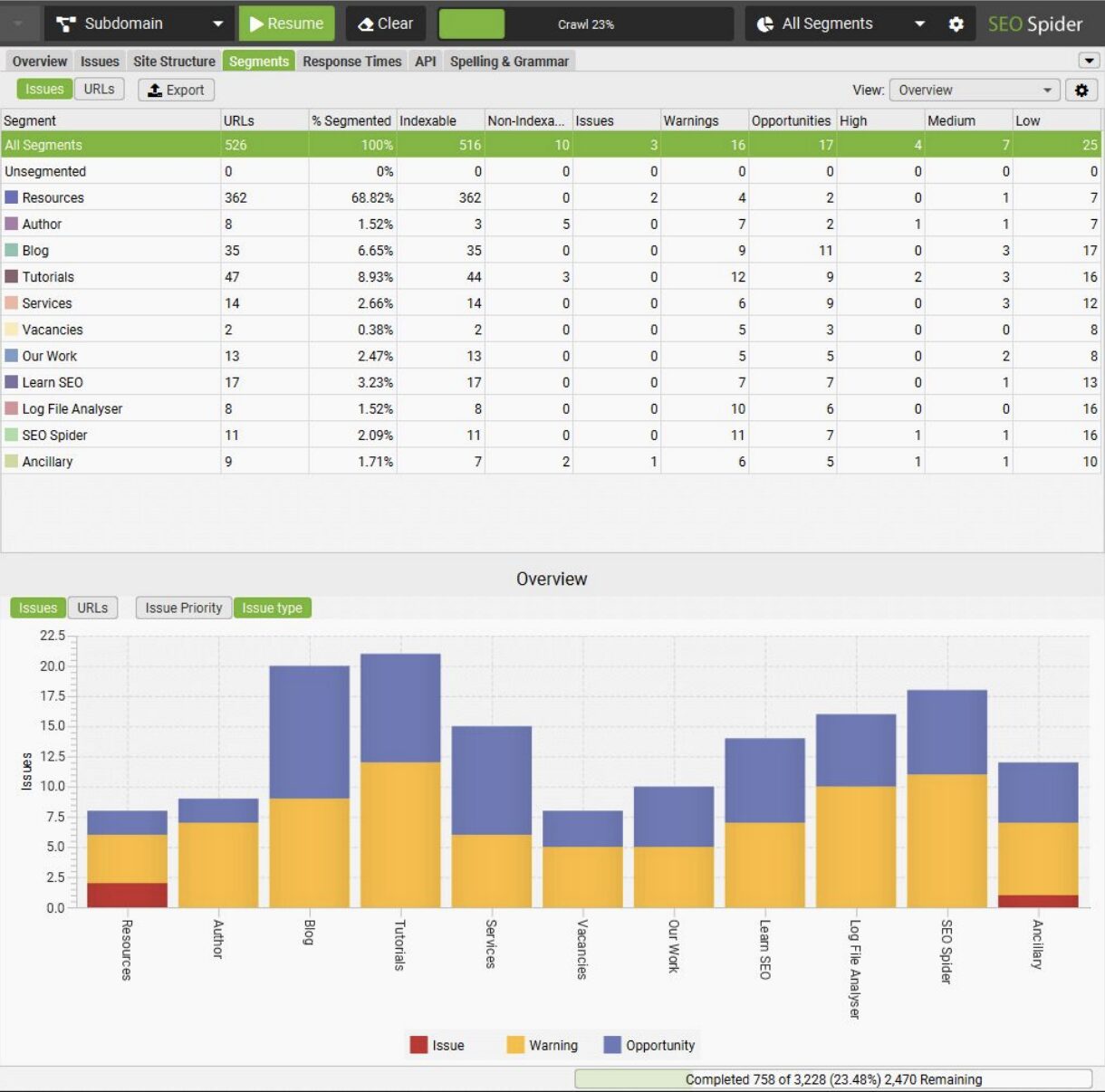Open the All Segments filter dropdown
The height and width of the screenshot is (1092, 1105).
pyautogui.click(x=840, y=24)
